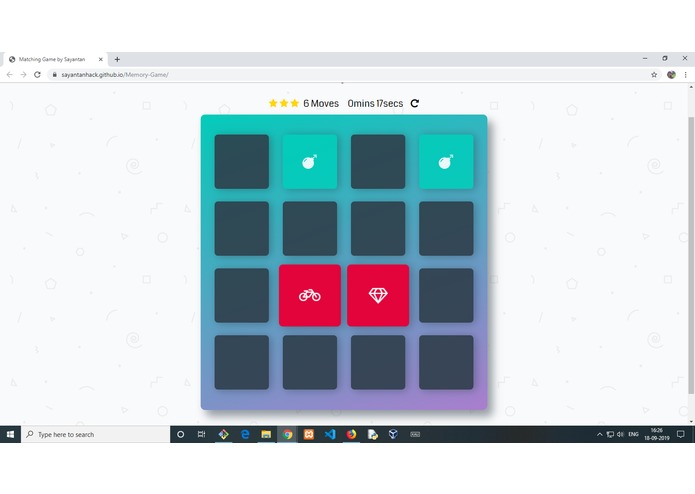
Task: Flip the face-down card directly below the bicycle
Action: coord(310,362)
